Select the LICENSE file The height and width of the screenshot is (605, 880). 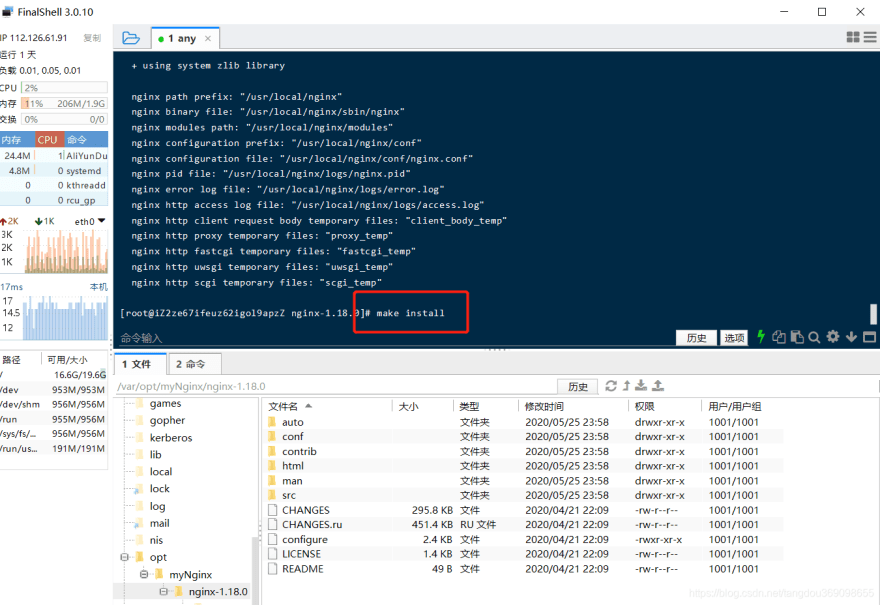524,553
